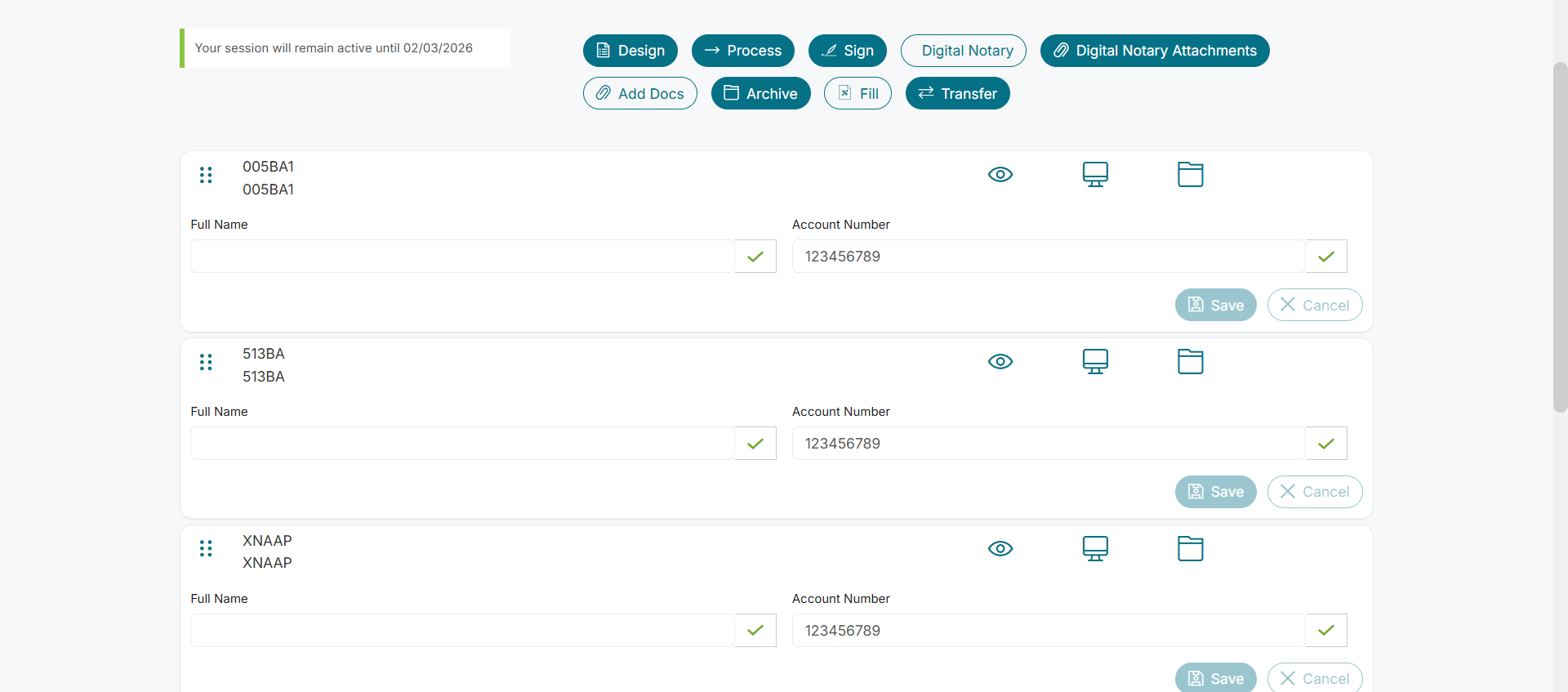Click the drag handle dots beside XNAAP

206,548
